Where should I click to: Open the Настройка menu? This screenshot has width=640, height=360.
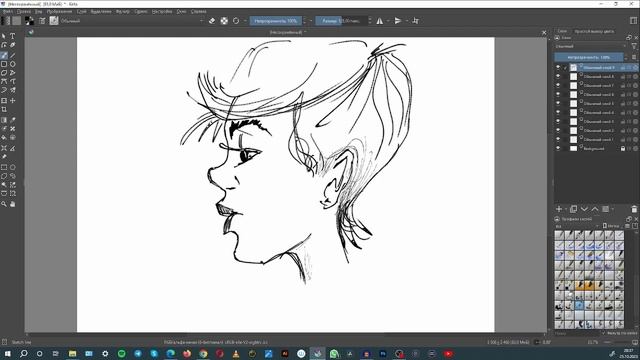162,11
